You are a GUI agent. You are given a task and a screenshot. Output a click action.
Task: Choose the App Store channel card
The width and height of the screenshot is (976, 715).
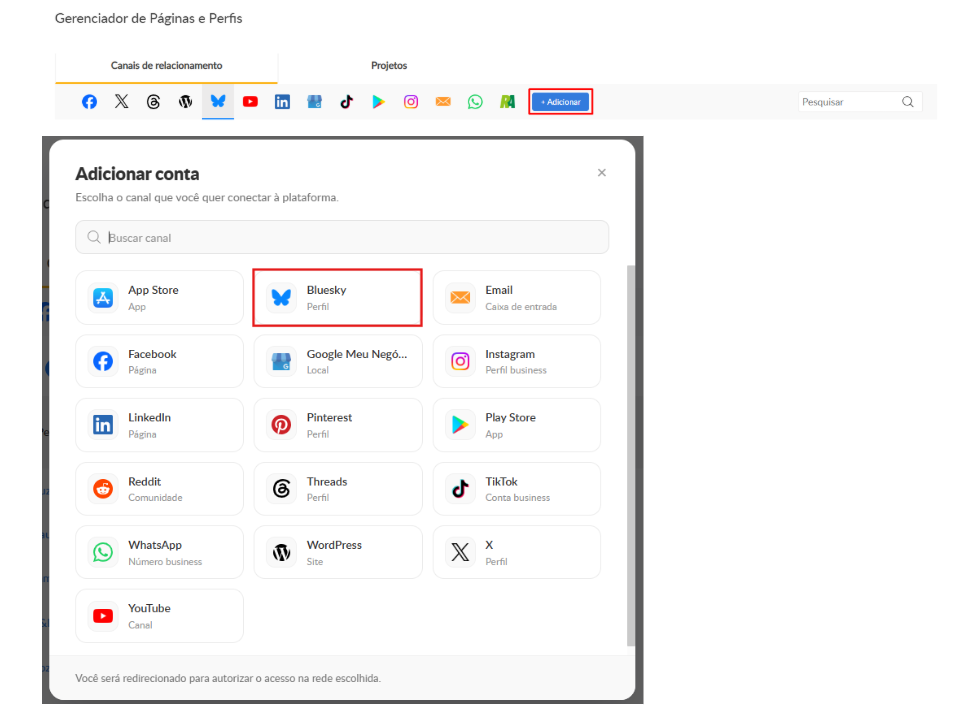click(x=159, y=297)
